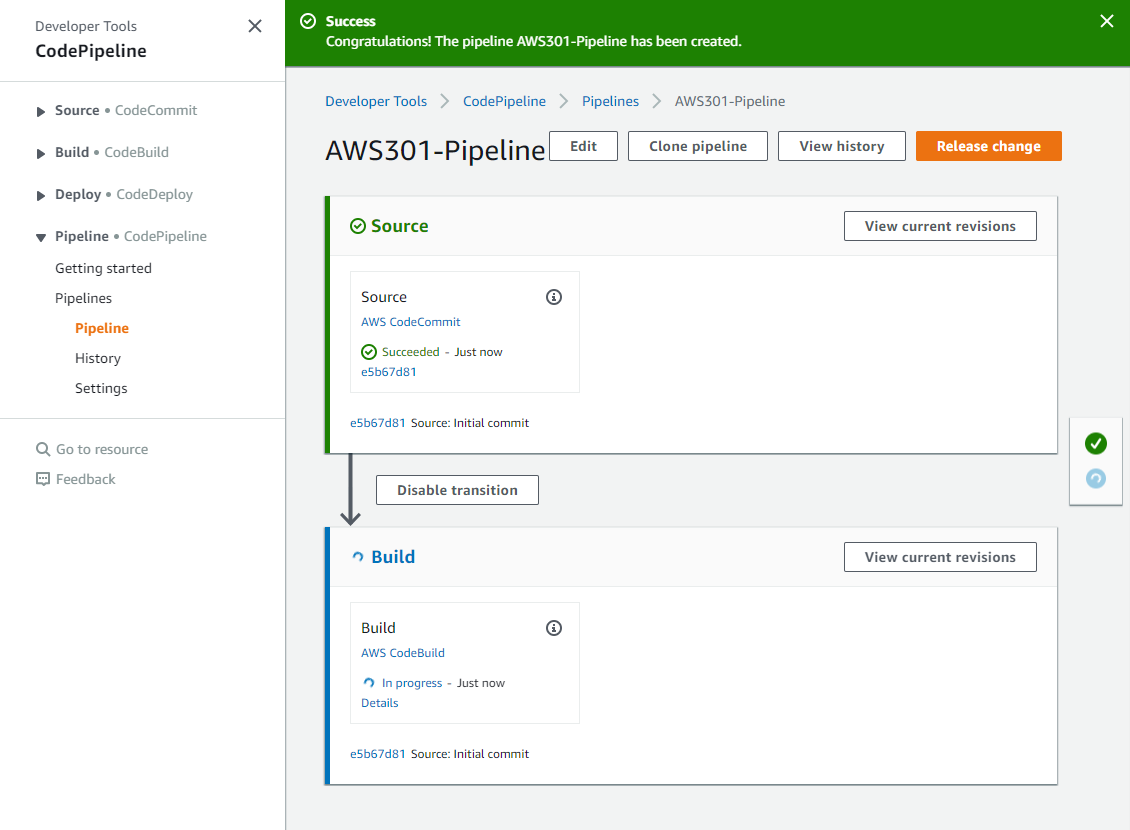This screenshot has height=830, width=1130.
Task: View current revisions for Source stage
Action: 940,226
